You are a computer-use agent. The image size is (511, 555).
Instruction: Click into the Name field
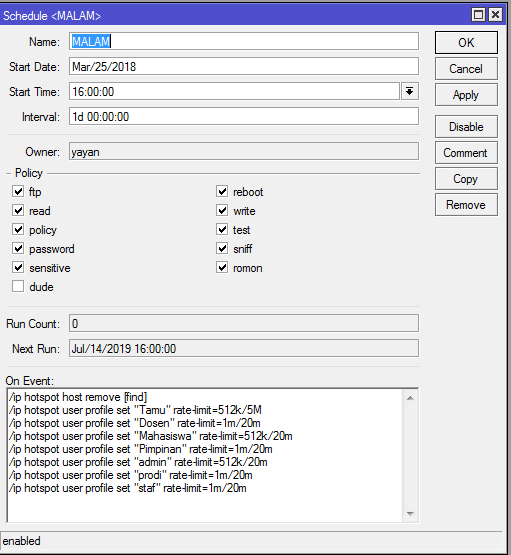point(244,41)
